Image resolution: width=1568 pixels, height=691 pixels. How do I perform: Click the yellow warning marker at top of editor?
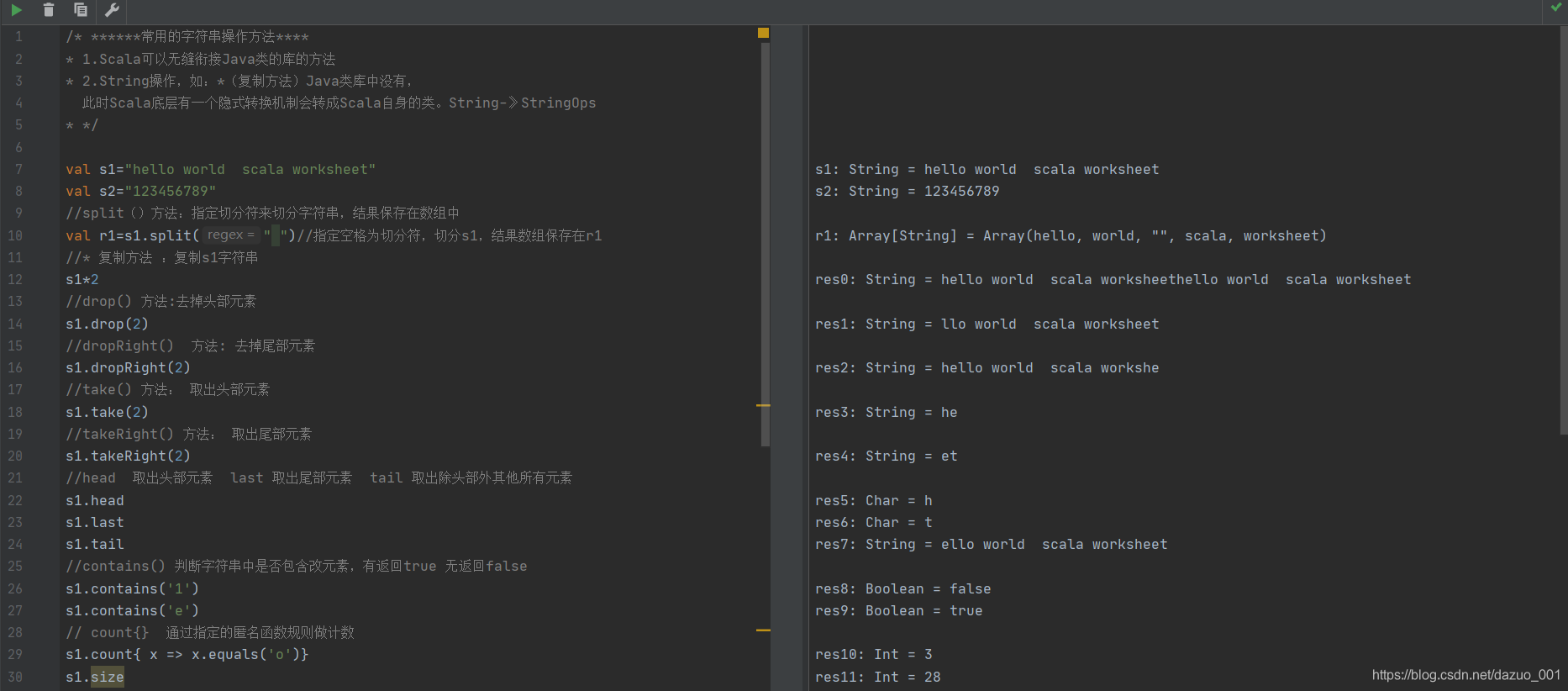tap(763, 33)
